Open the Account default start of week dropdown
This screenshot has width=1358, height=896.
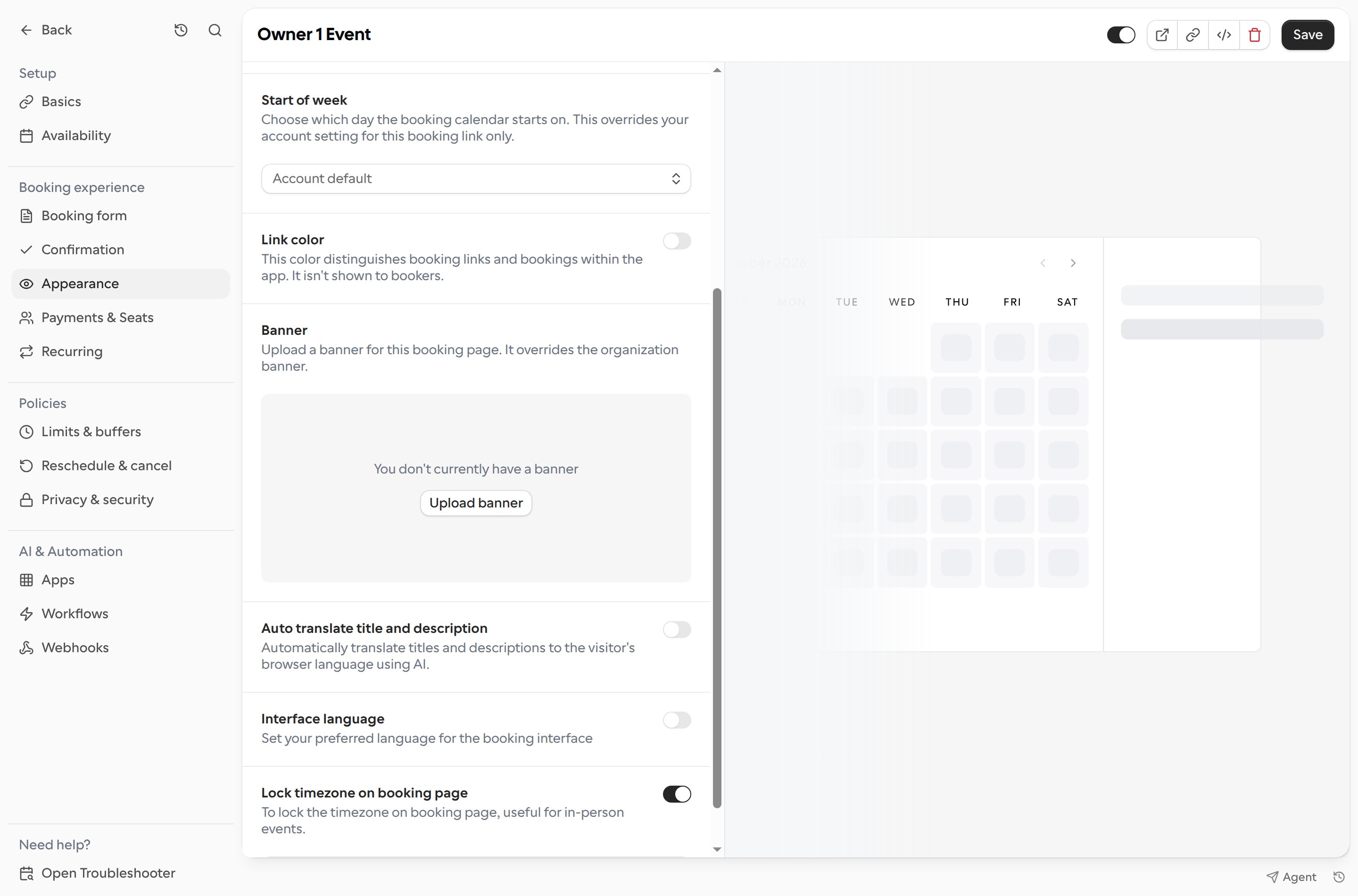476,179
